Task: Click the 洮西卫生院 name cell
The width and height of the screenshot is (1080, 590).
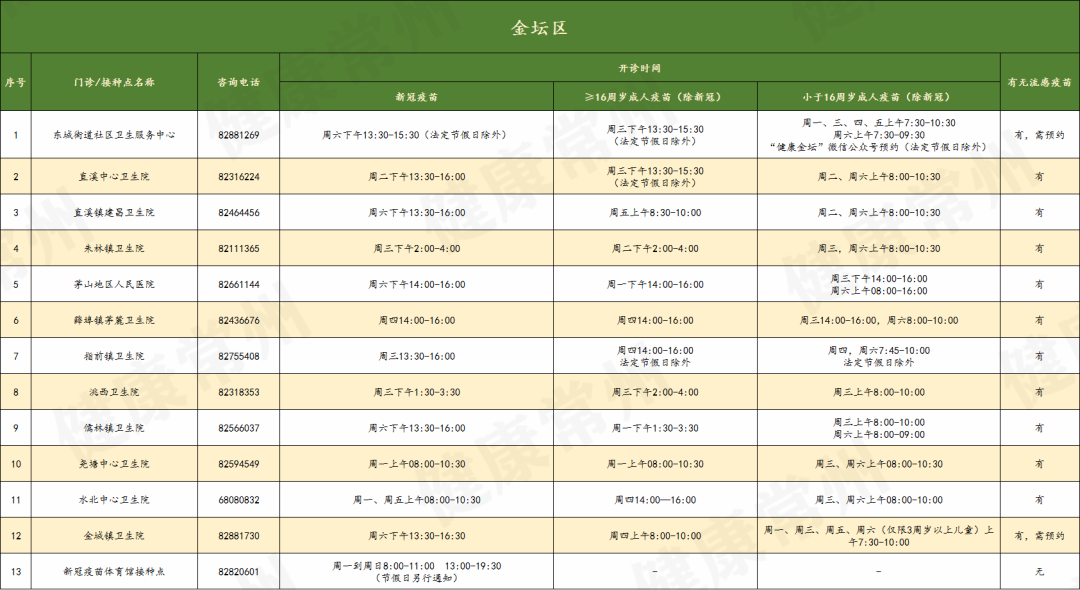Action: (114, 392)
